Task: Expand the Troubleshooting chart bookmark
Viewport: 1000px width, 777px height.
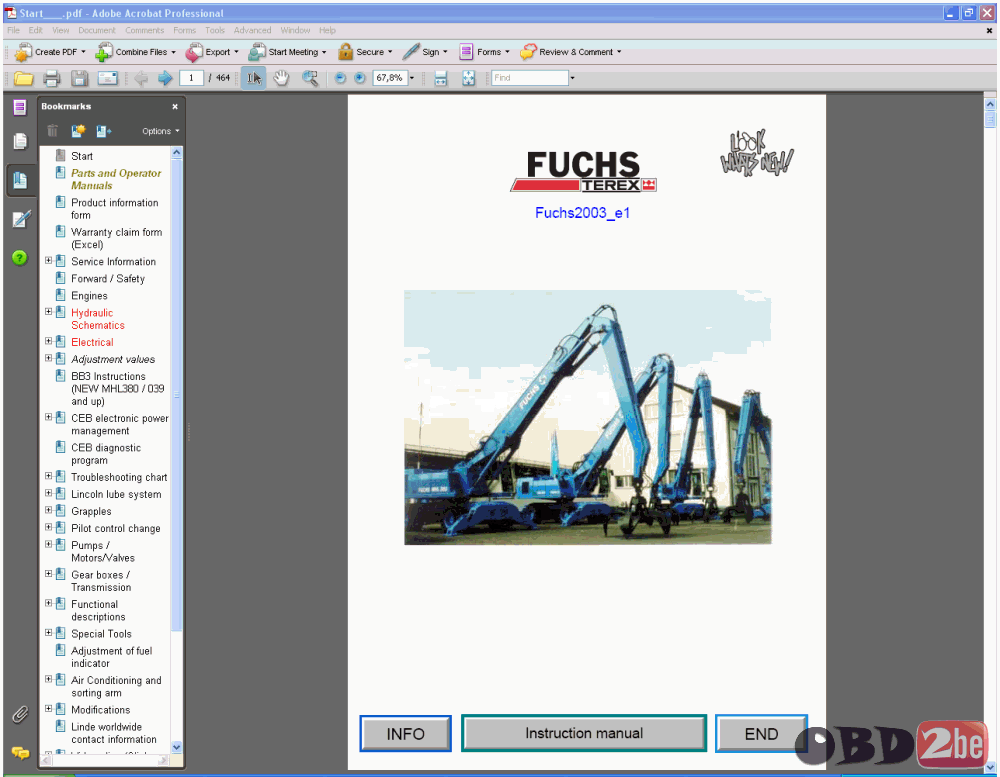Action: coord(48,476)
